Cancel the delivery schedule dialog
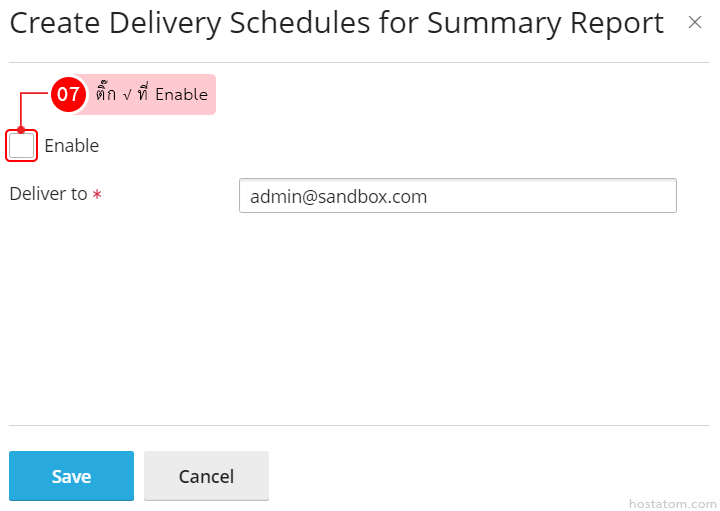 (x=206, y=476)
